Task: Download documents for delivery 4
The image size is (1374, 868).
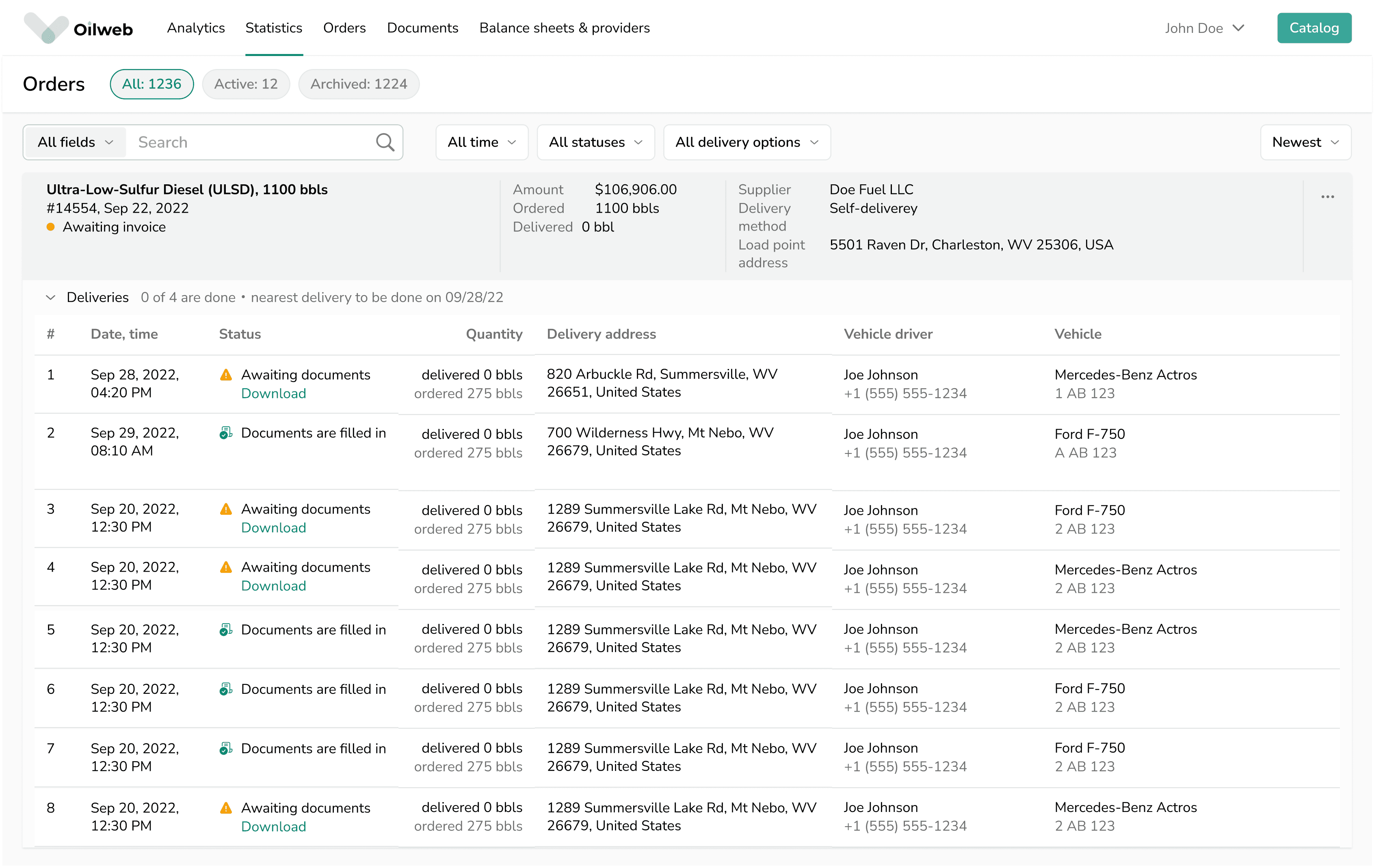Action: tap(273, 586)
